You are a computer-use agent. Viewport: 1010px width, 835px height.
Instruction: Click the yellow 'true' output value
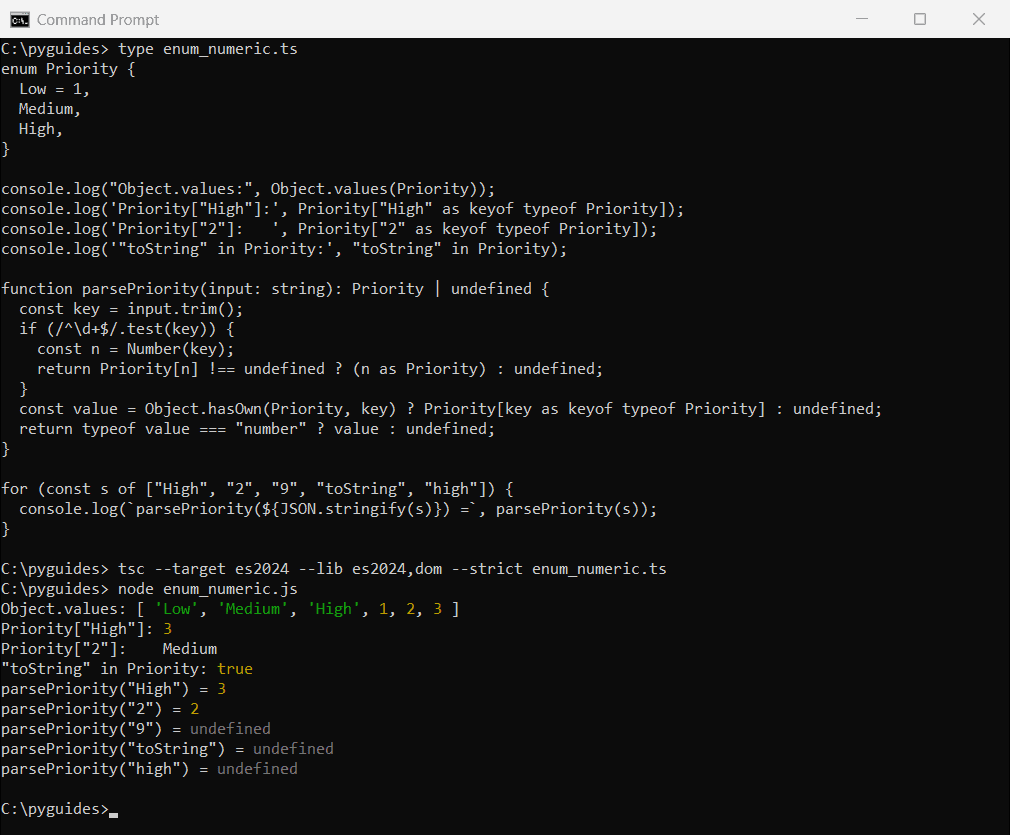click(234, 669)
